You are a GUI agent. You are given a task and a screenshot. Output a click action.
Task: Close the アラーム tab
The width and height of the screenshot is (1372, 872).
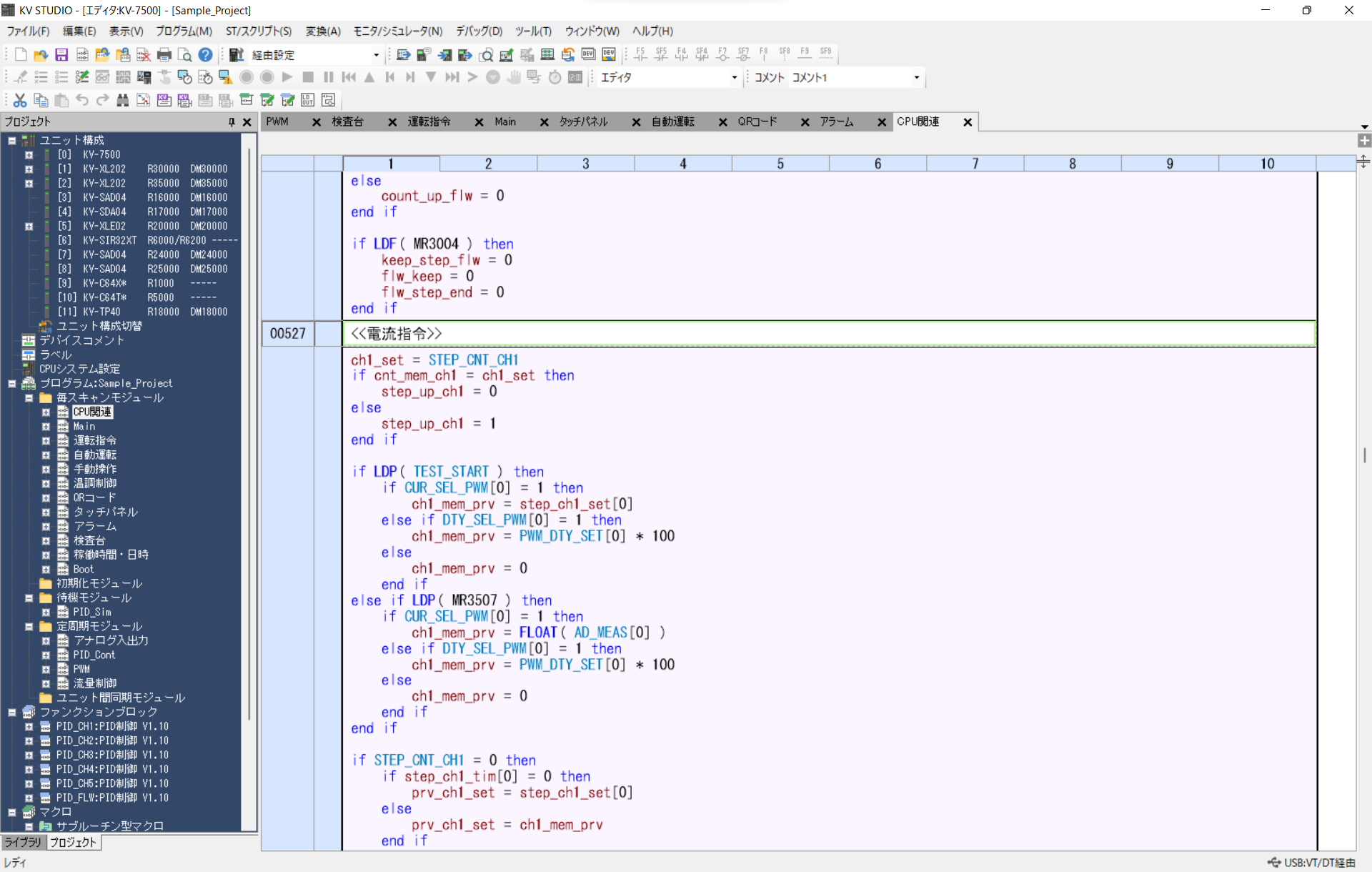882,122
